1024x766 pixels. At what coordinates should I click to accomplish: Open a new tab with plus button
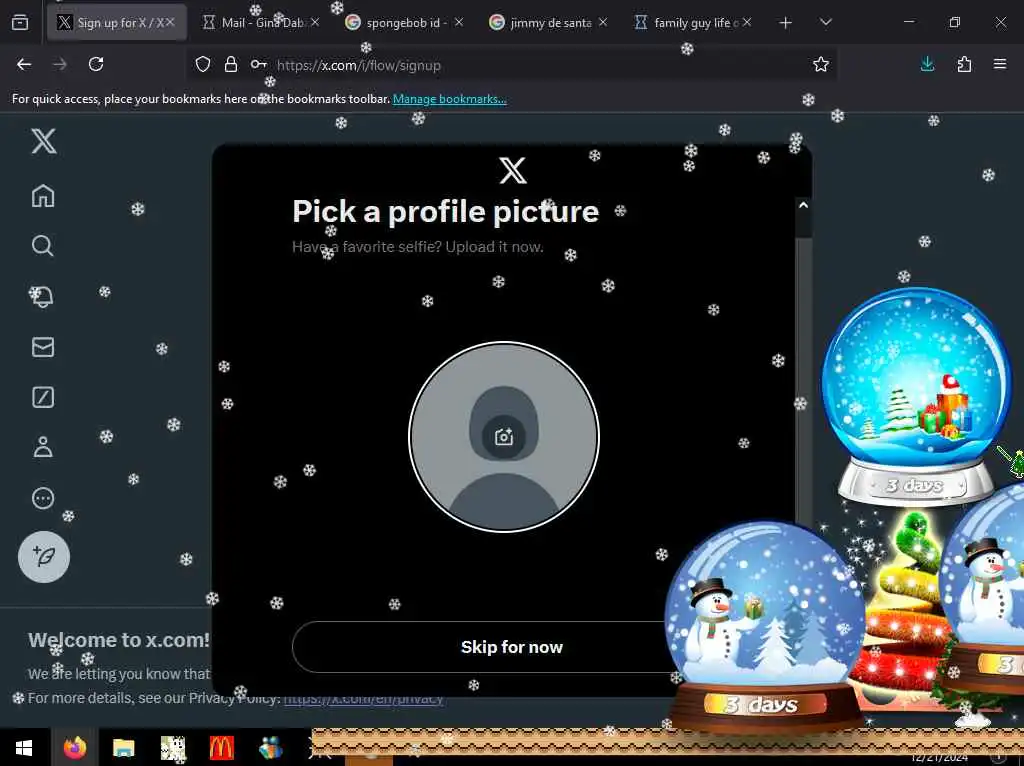[x=786, y=23]
